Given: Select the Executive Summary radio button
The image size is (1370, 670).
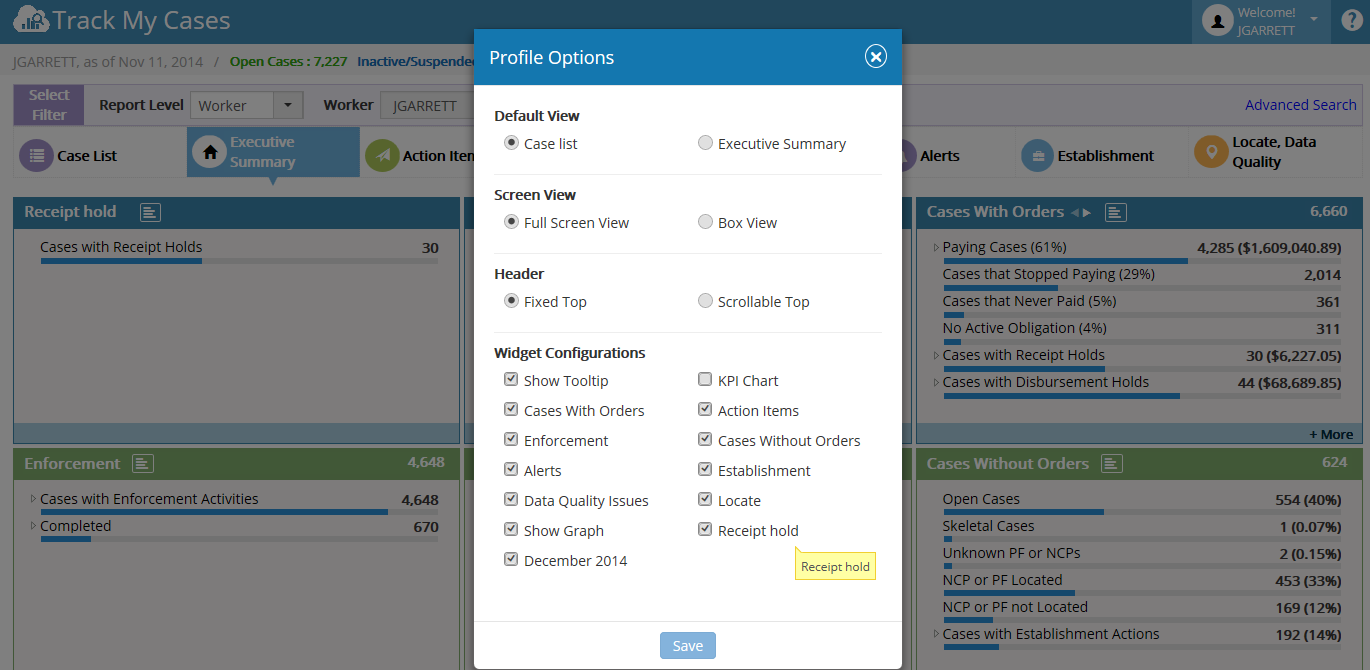Looking at the screenshot, I should [x=705, y=143].
